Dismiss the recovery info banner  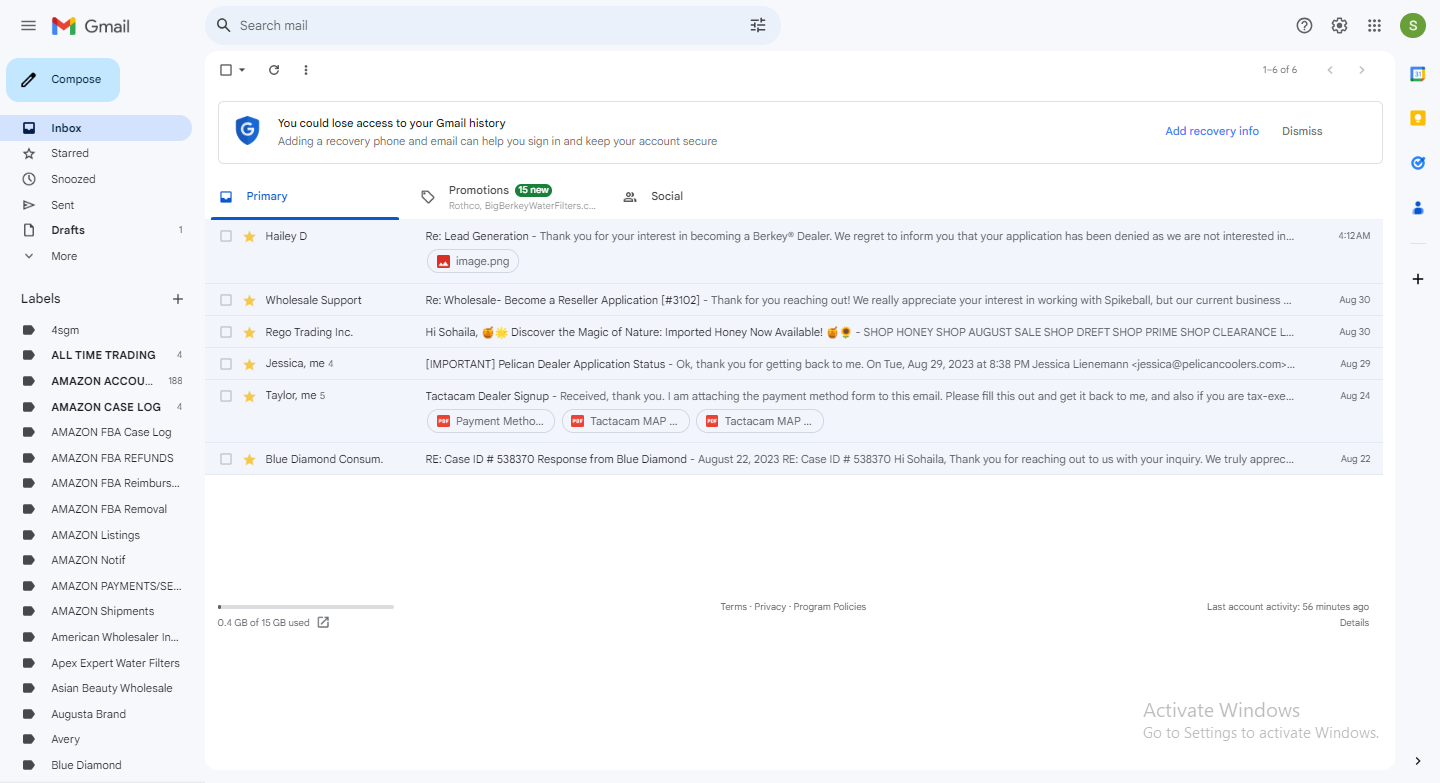coord(1302,131)
